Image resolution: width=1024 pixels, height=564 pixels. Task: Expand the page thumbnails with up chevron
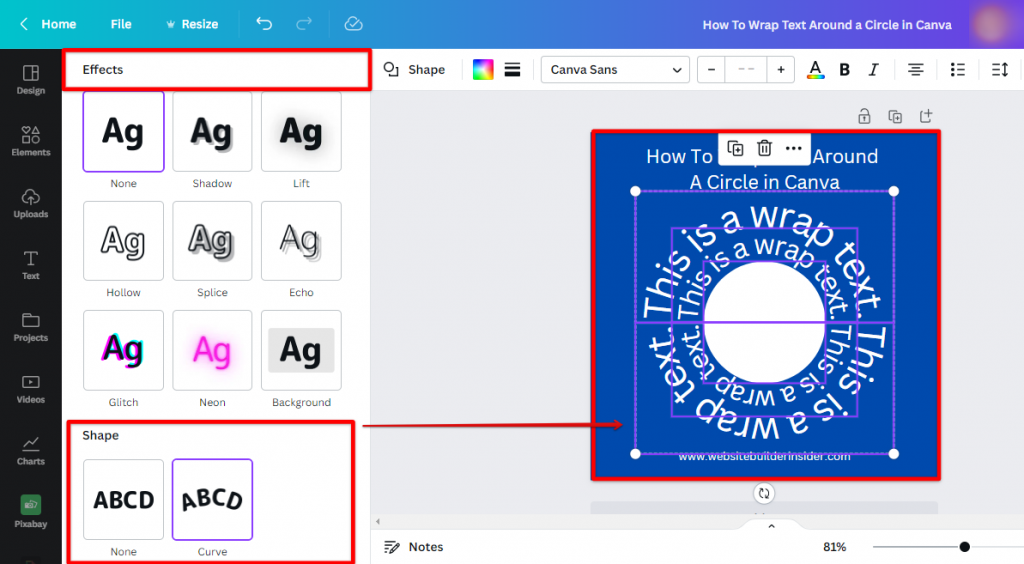point(771,526)
